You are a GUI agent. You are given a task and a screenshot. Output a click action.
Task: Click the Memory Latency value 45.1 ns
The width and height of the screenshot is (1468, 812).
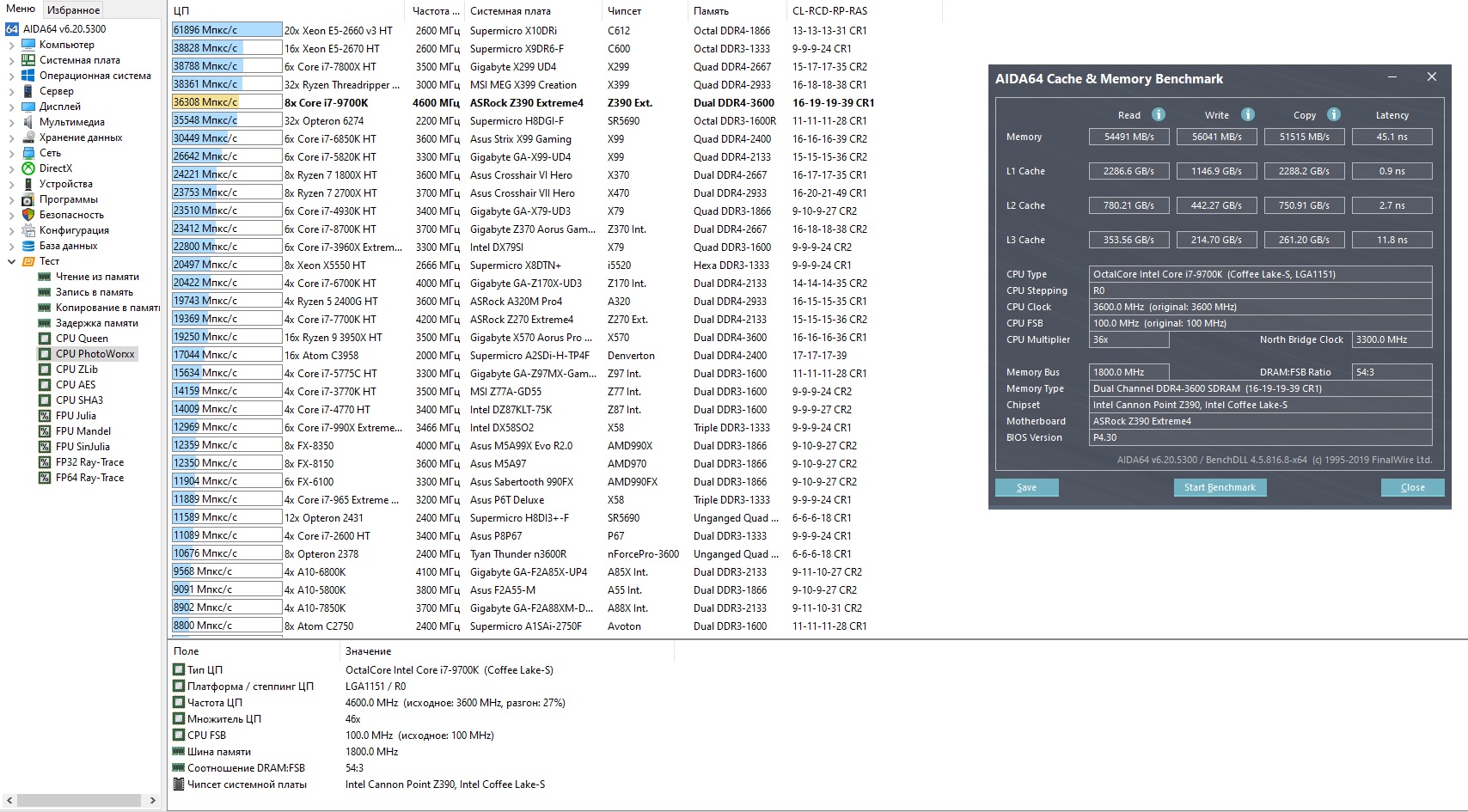(x=1392, y=137)
